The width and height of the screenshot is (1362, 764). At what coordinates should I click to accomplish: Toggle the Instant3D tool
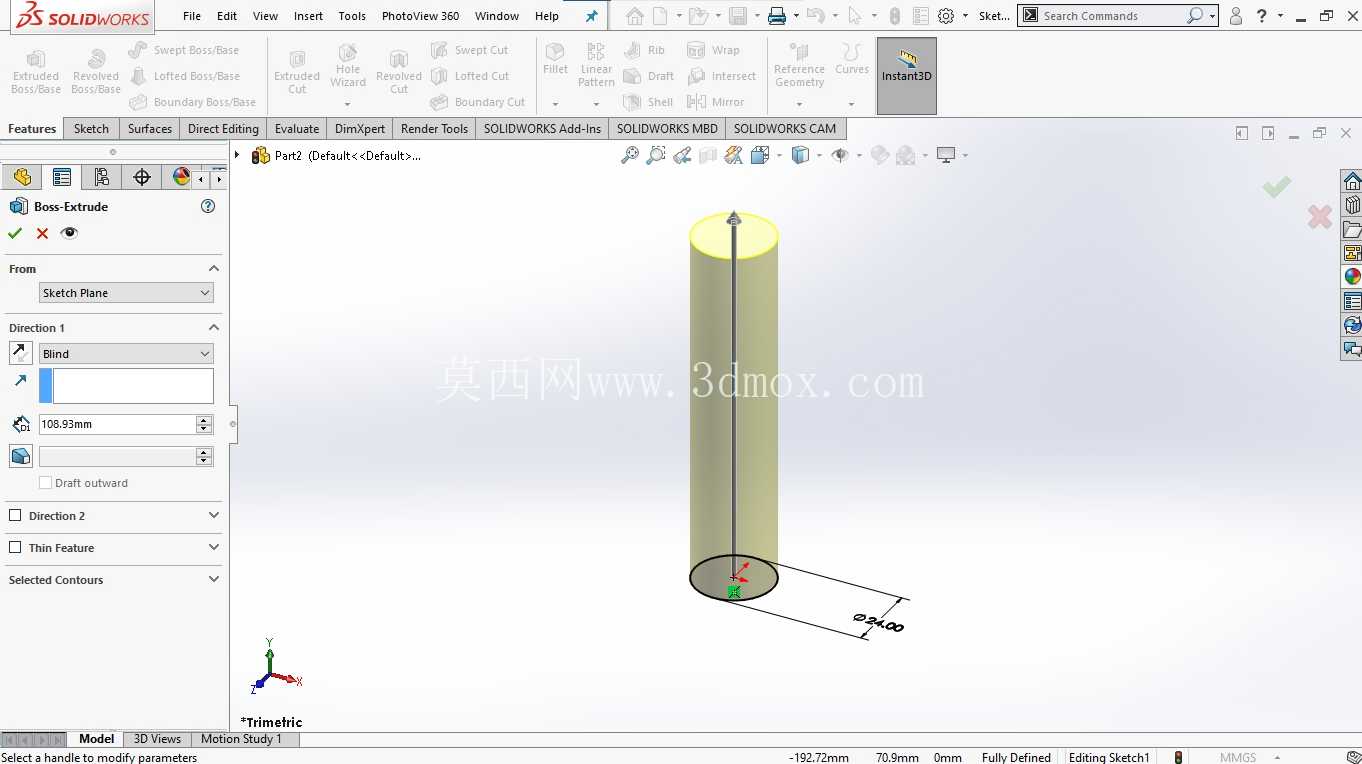906,76
